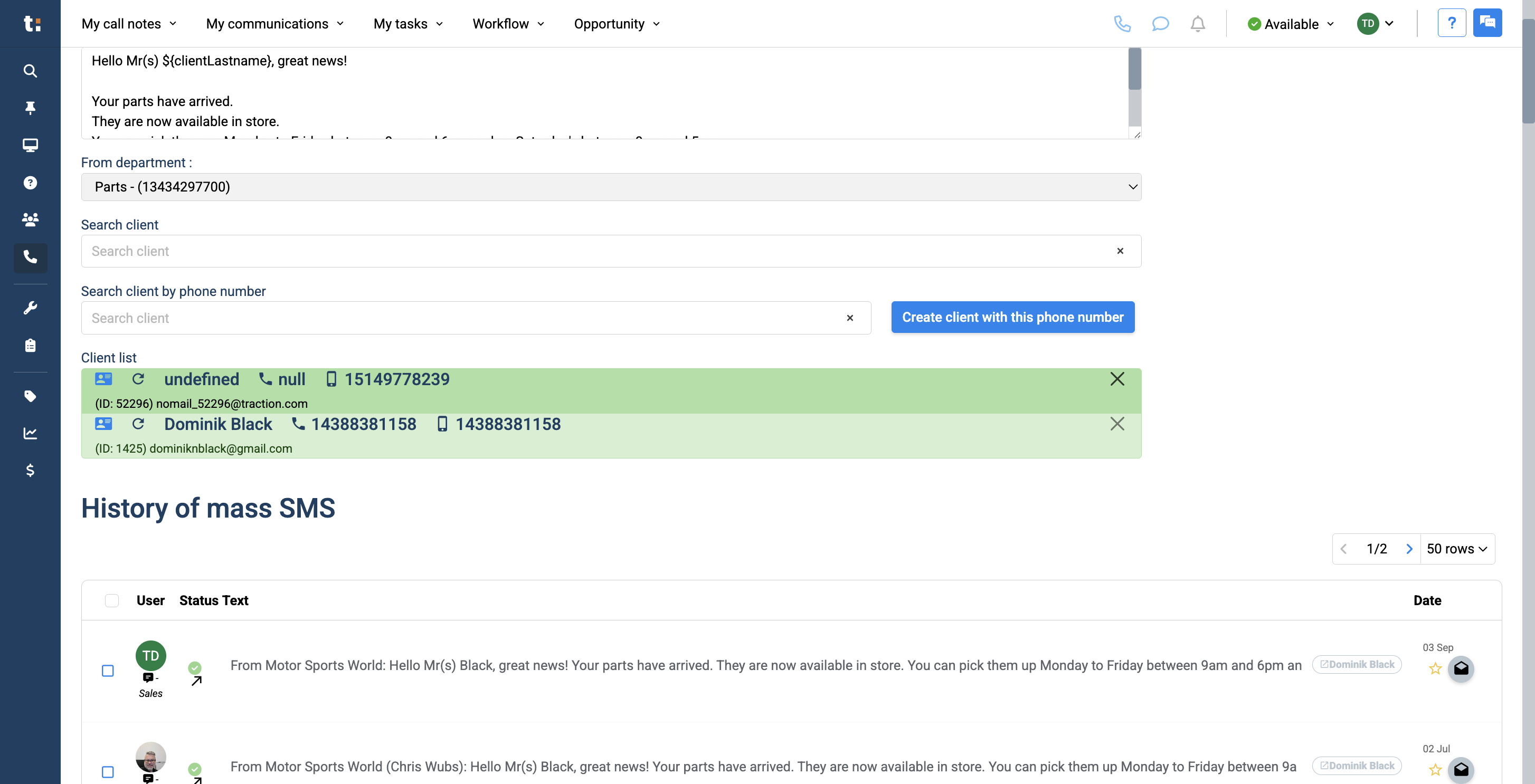Click Create client with this phone number
This screenshot has width=1535, height=784.
tap(1012, 317)
